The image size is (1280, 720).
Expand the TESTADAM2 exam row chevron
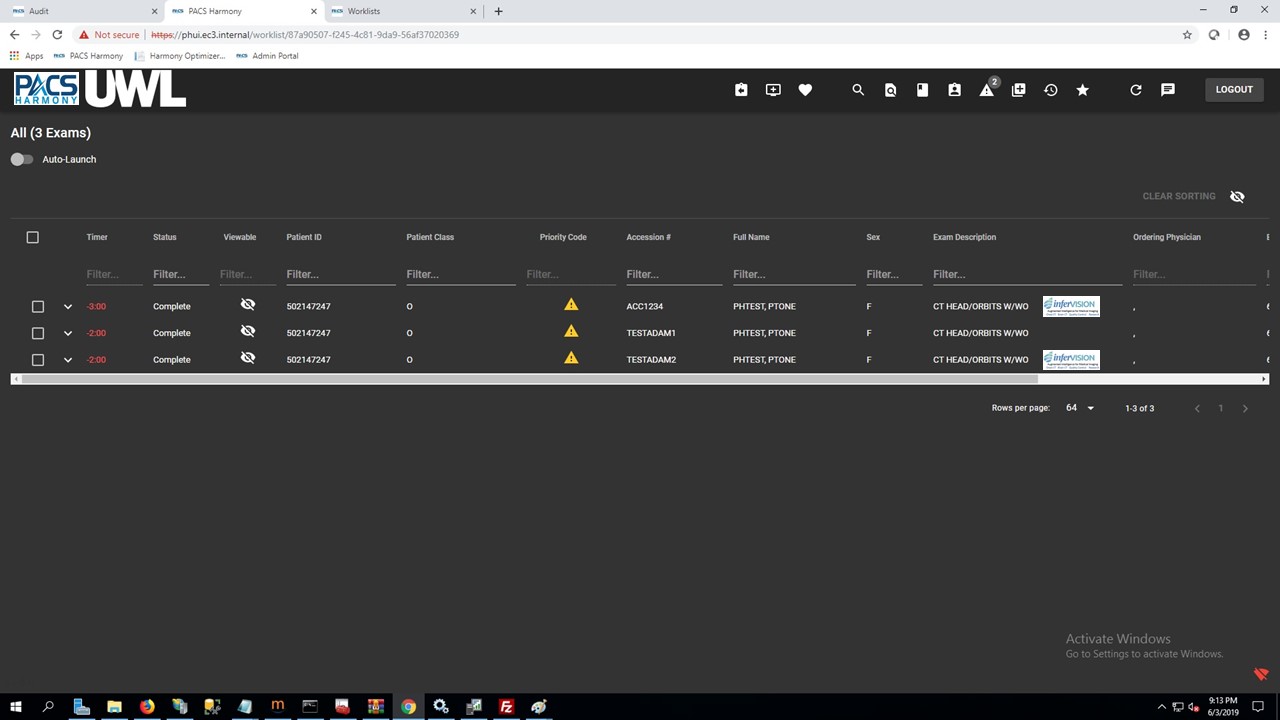68,360
